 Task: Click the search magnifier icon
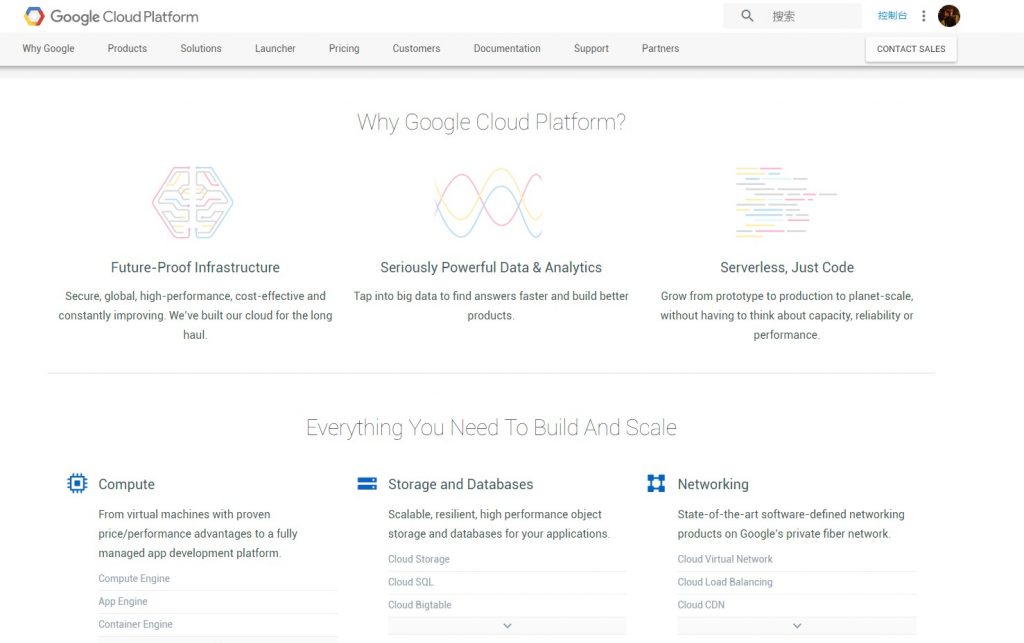pos(747,16)
